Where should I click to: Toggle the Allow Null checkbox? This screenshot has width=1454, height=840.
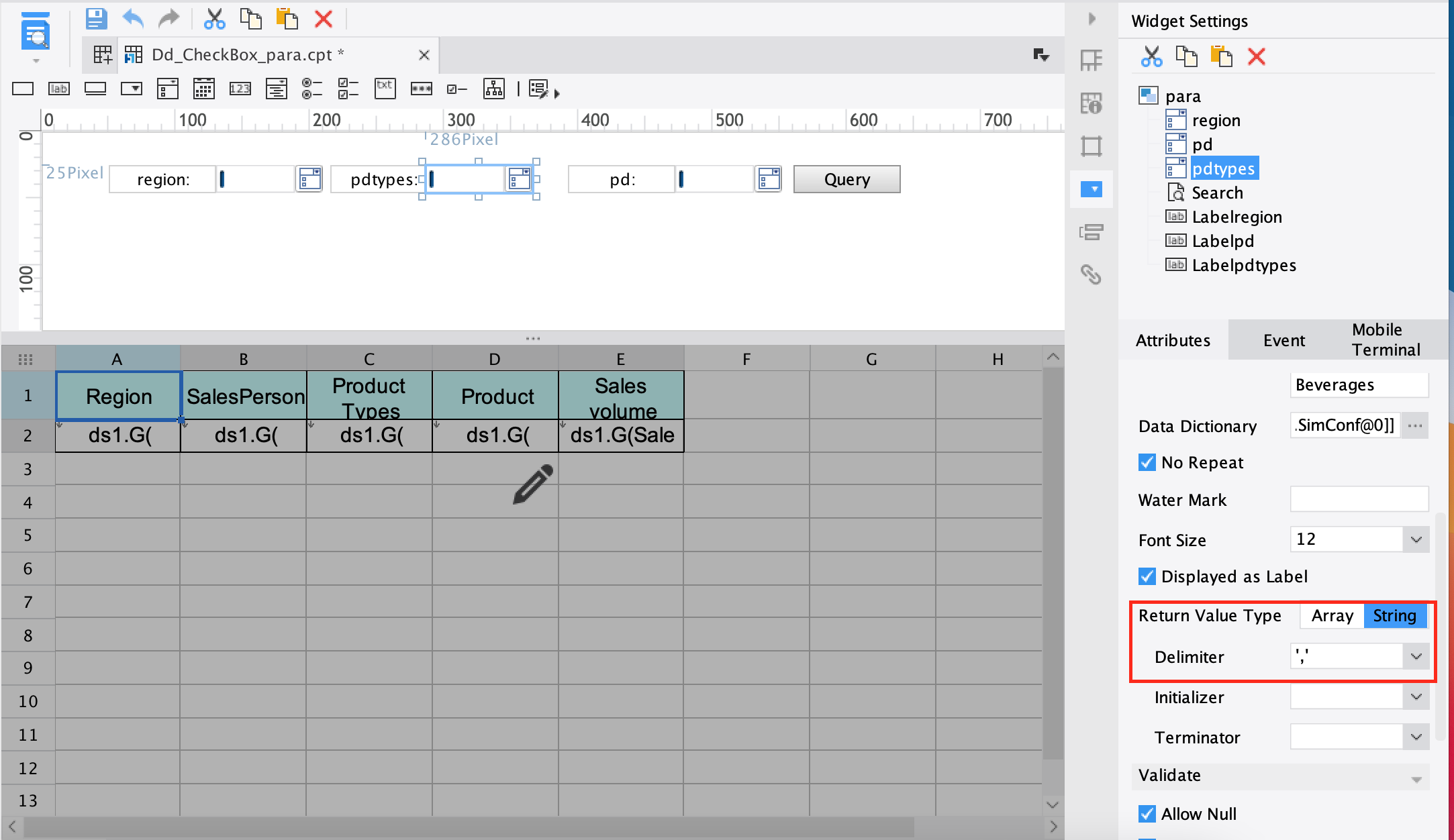1147,814
